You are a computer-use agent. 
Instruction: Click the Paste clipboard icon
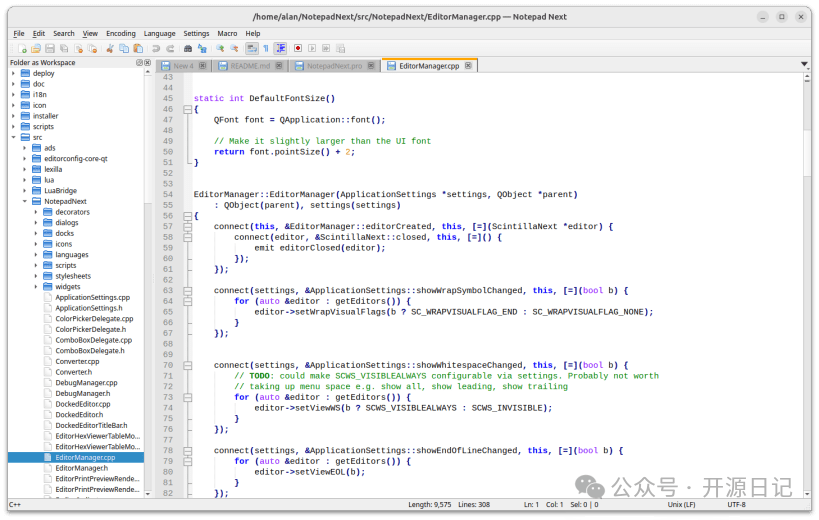[138, 49]
